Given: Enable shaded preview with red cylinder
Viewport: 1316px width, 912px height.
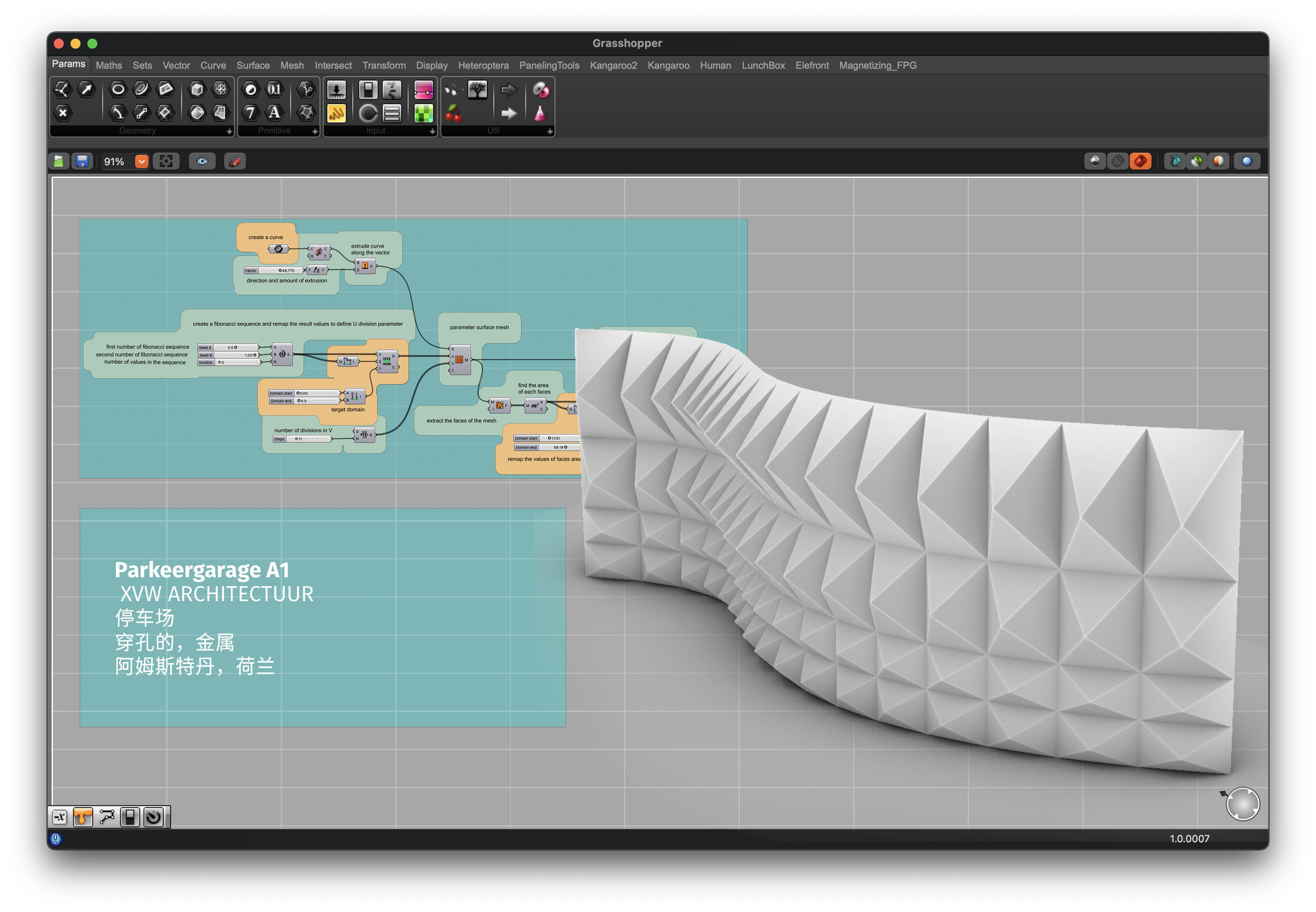Looking at the screenshot, I should click(1141, 162).
